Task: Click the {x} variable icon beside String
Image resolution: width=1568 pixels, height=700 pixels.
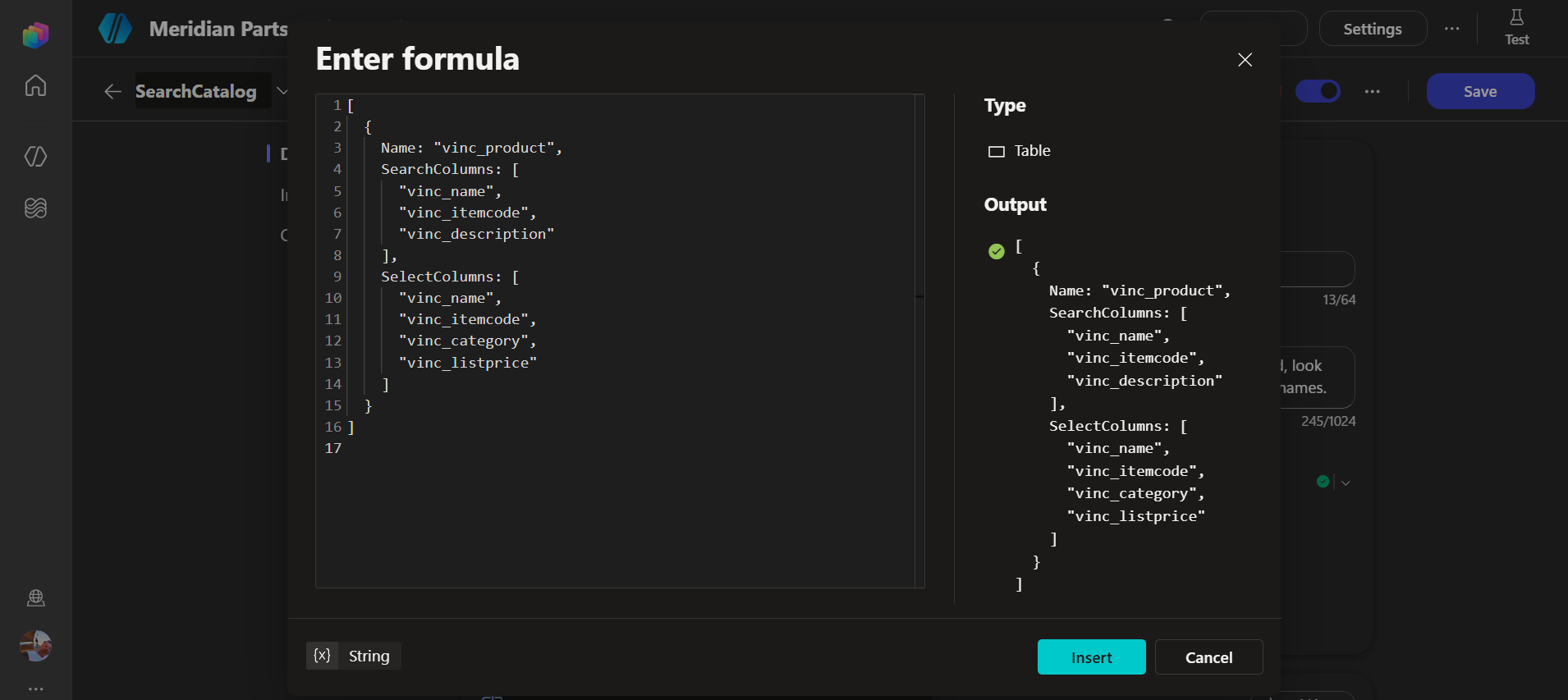Action: tap(322, 656)
